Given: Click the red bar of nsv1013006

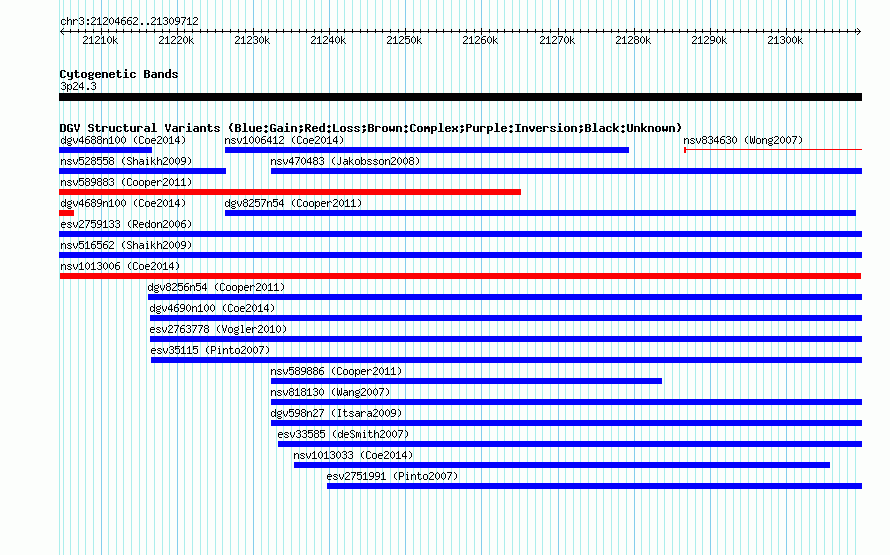Looking at the screenshot, I should pos(460,276).
